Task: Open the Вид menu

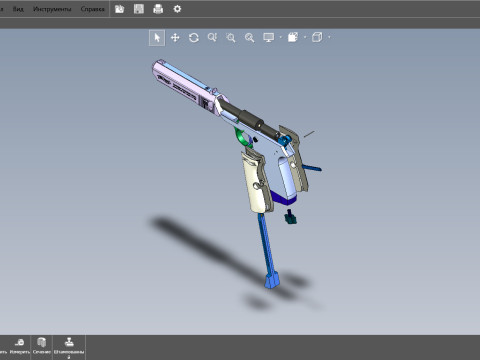Action: [18, 9]
